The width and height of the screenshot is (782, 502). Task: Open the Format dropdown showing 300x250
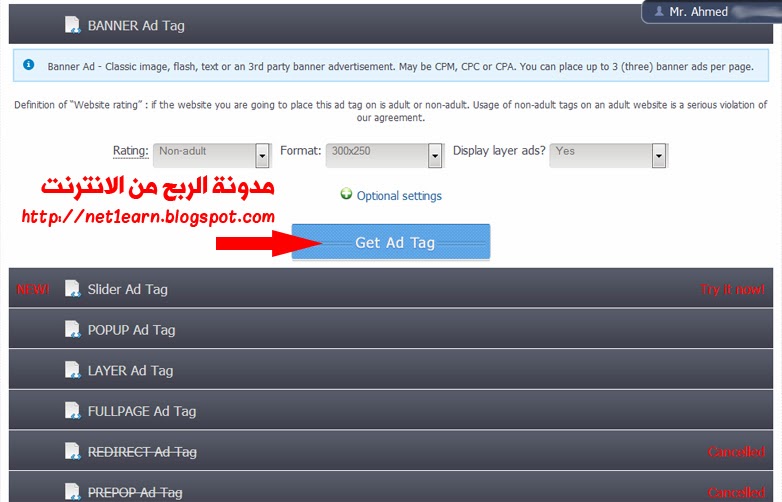[x=384, y=155]
